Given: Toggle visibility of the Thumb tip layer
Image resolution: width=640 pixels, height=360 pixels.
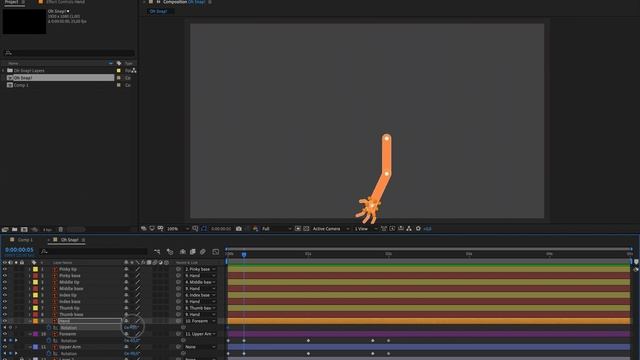Looking at the screenshot, I should tap(5, 308).
